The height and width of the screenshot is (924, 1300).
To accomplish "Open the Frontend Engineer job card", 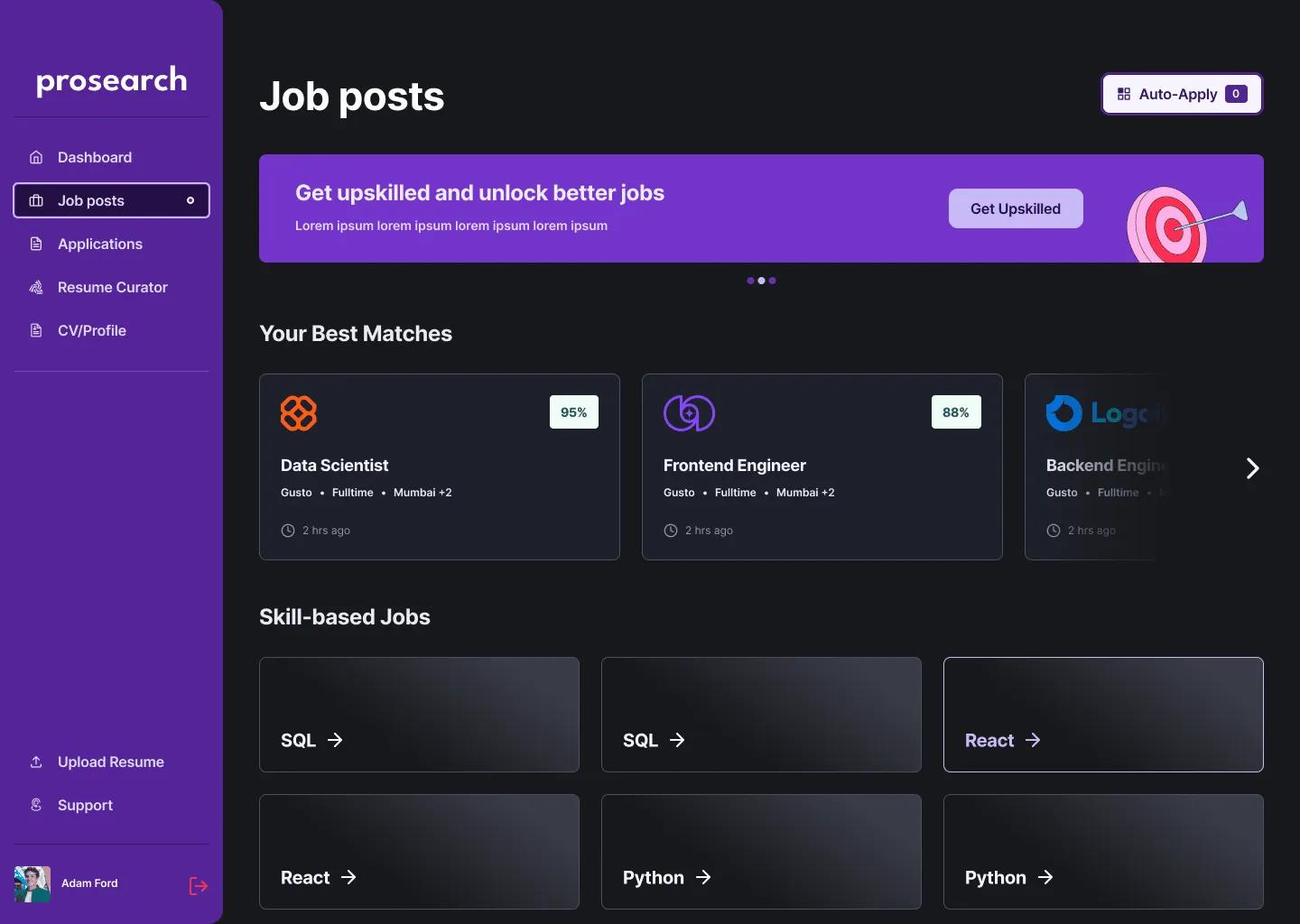I will [x=822, y=467].
